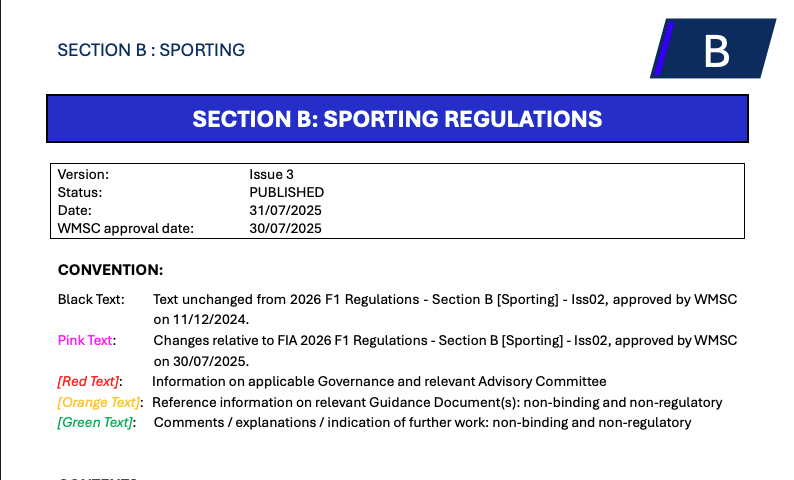Click the WMSC approval date label
This screenshot has height=480, width=794.
[x=125, y=228]
